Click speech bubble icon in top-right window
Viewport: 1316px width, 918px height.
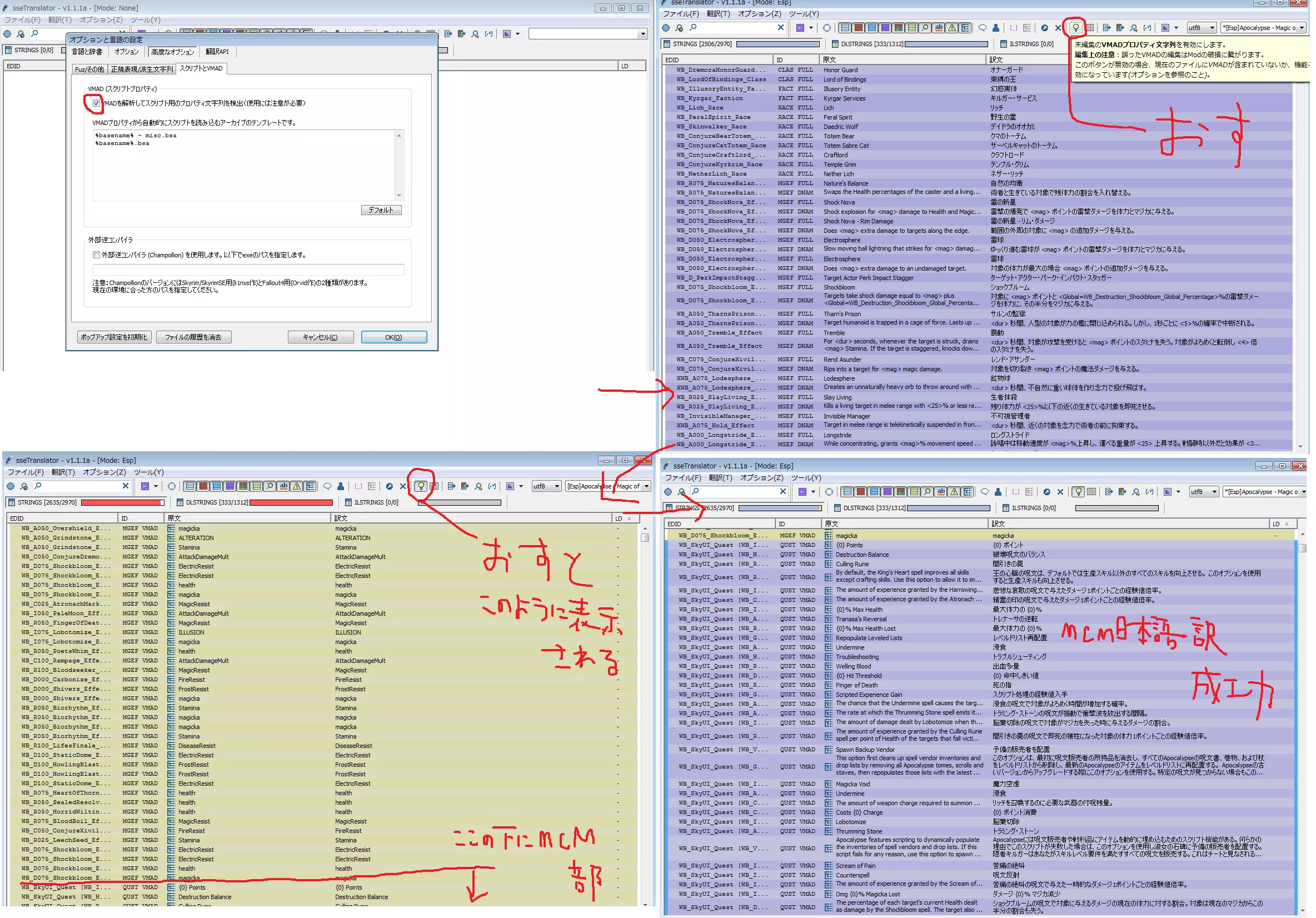[x=983, y=28]
